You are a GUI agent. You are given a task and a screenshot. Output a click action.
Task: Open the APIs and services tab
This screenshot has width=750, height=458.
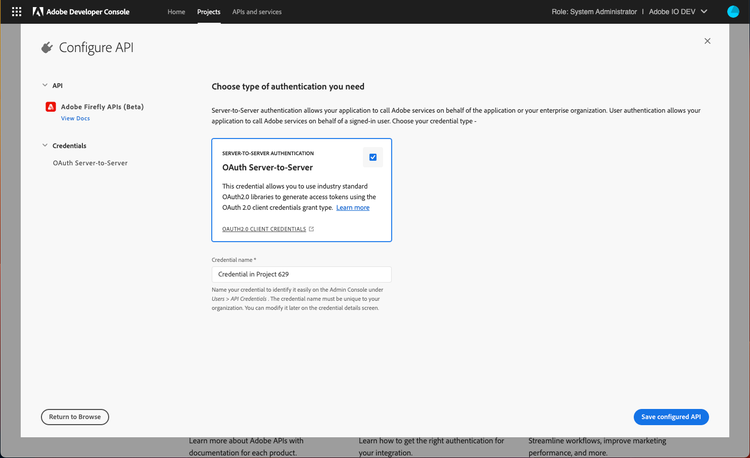coord(256,12)
